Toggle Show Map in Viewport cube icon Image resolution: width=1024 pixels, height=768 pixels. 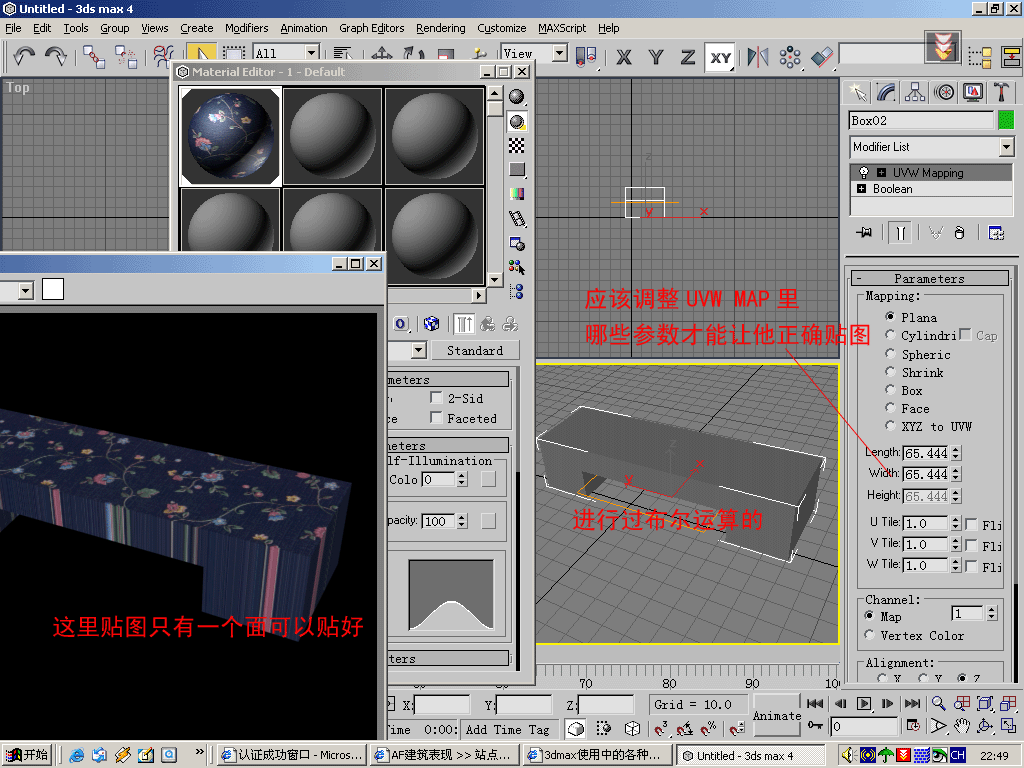point(431,324)
